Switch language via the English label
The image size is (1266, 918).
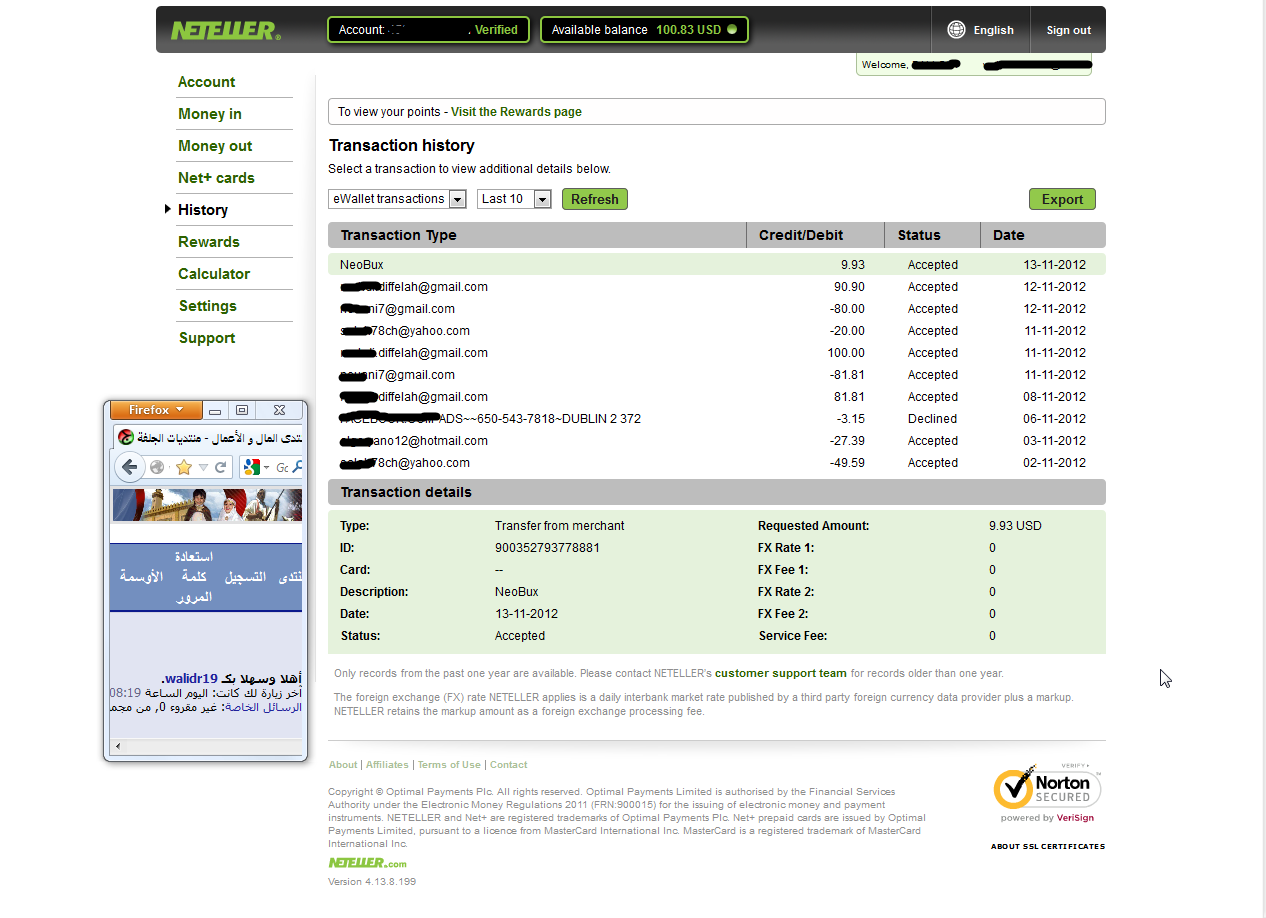994,30
